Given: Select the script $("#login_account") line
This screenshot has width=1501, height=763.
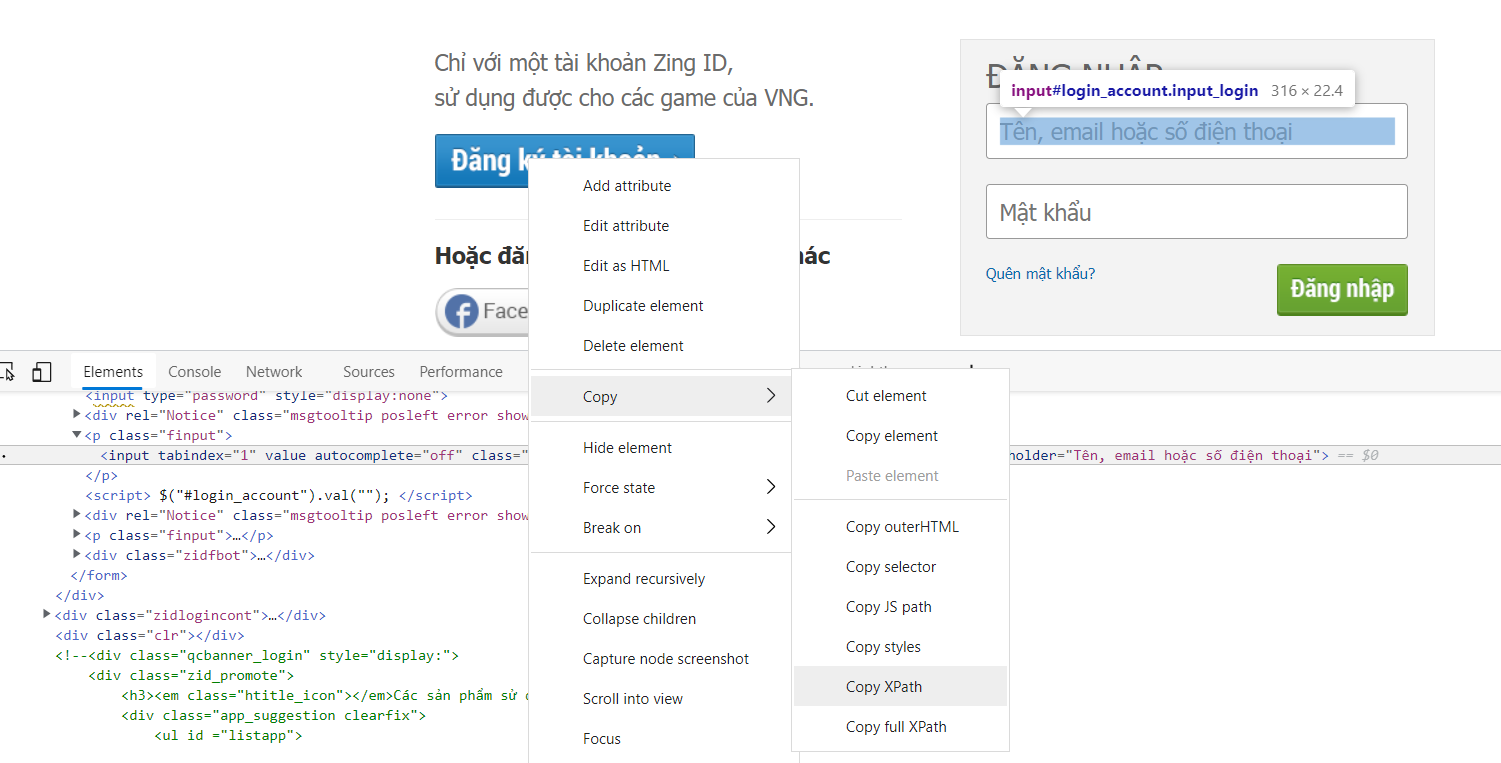Looking at the screenshot, I should point(278,495).
